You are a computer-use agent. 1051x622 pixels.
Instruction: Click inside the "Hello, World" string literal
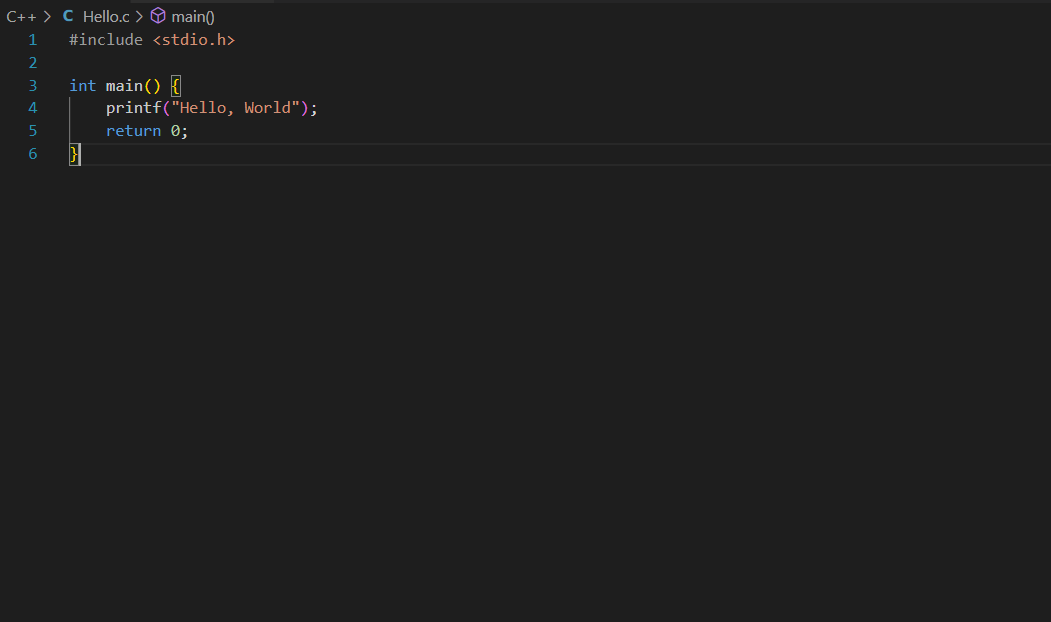[234, 107]
